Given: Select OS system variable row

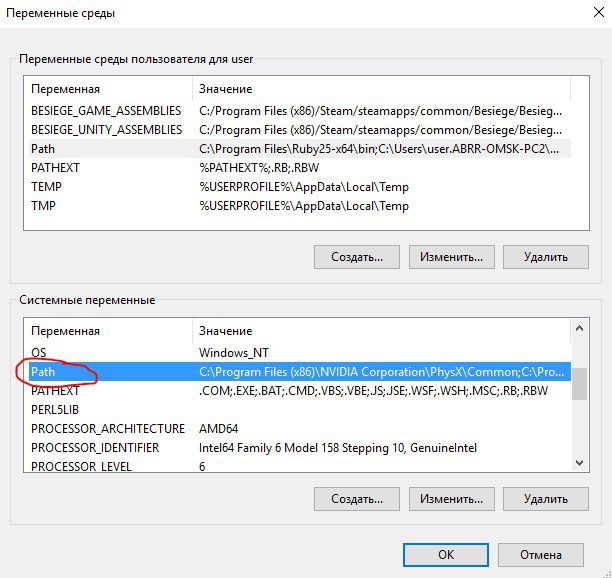Looking at the screenshot, I should (300, 352).
